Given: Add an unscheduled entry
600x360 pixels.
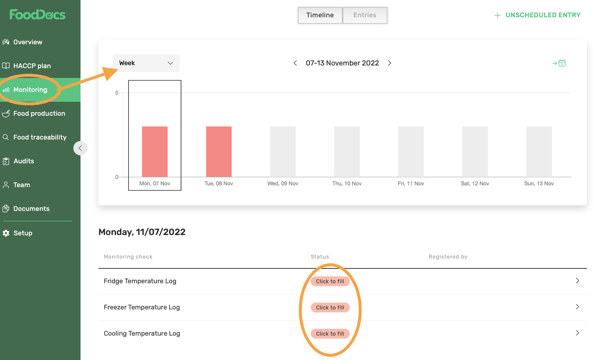Looking at the screenshot, I should coord(537,15).
